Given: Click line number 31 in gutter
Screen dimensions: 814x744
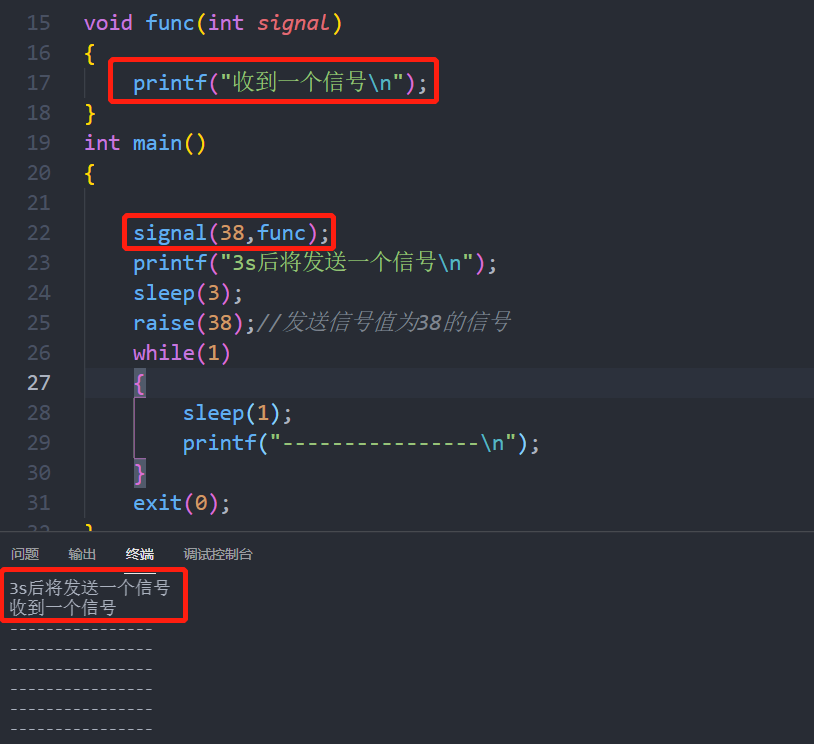Looking at the screenshot, I should [x=38, y=503].
